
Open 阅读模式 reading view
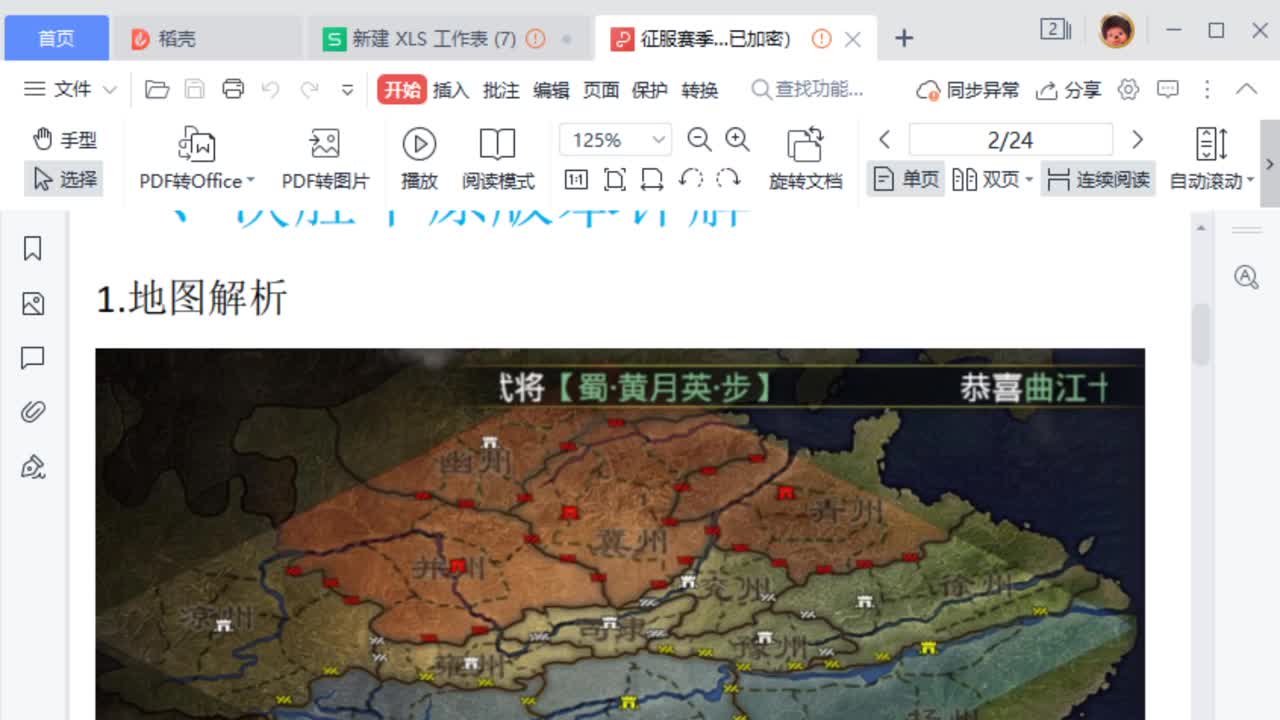(498, 158)
